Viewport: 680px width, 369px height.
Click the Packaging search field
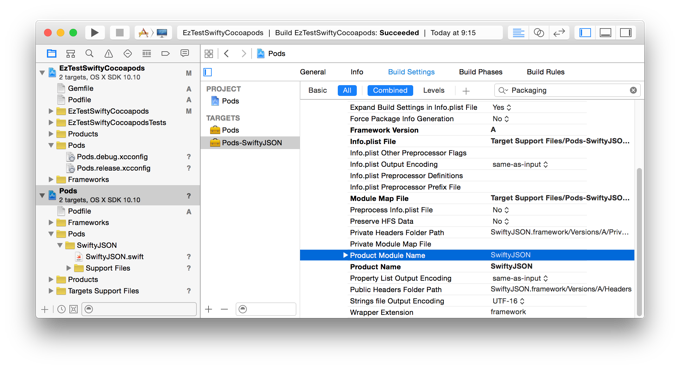(567, 90)
